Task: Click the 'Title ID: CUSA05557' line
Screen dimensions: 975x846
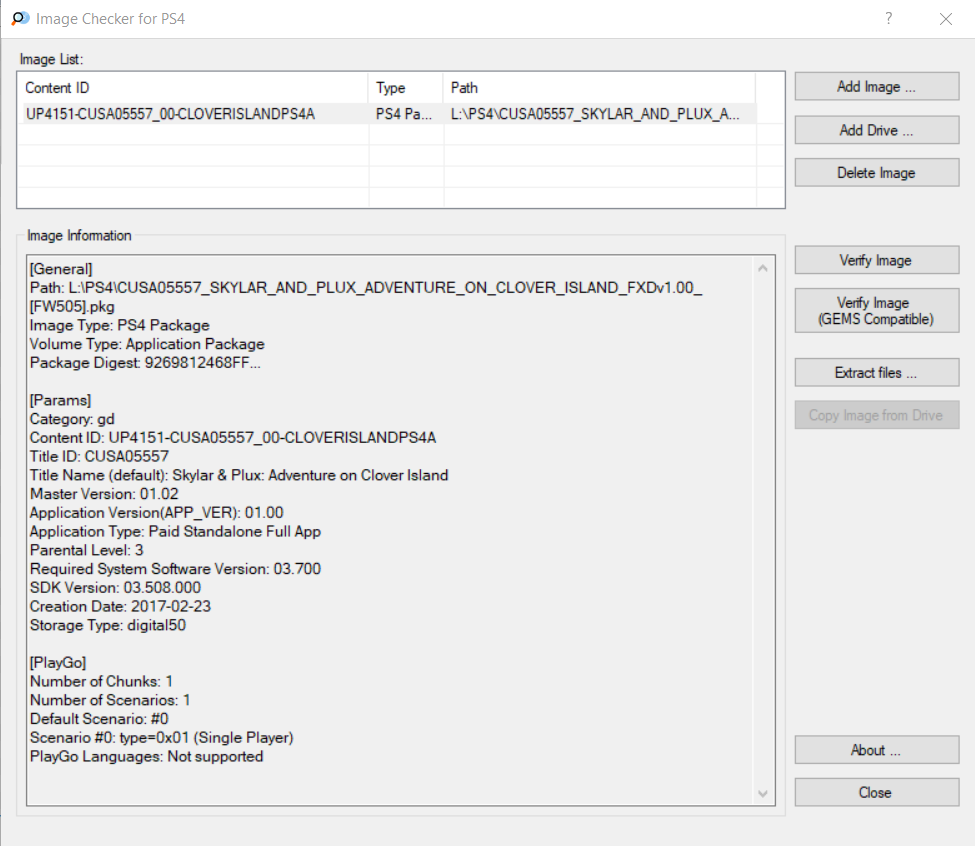Action: (x=99, y=456)
